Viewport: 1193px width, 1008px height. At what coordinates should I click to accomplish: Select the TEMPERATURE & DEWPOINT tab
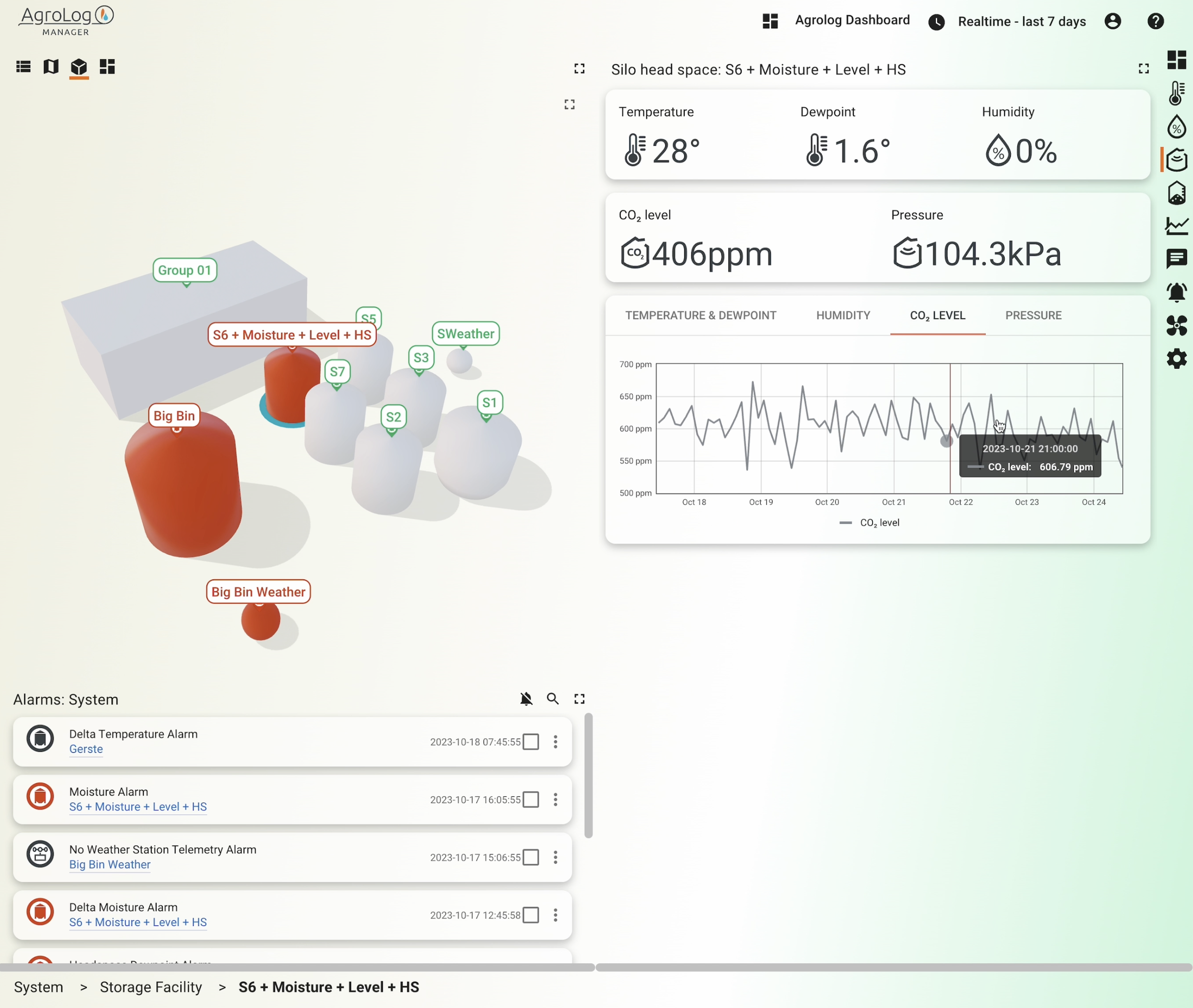click(701, 315)
